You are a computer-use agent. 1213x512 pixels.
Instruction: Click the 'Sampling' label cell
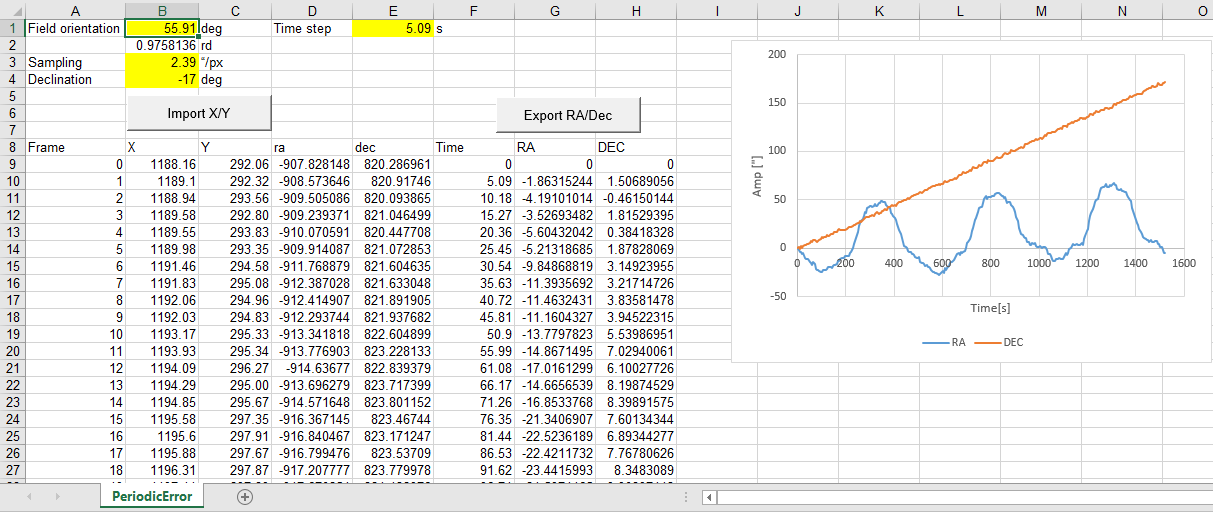pyautogui.click(x=75, y=62)
